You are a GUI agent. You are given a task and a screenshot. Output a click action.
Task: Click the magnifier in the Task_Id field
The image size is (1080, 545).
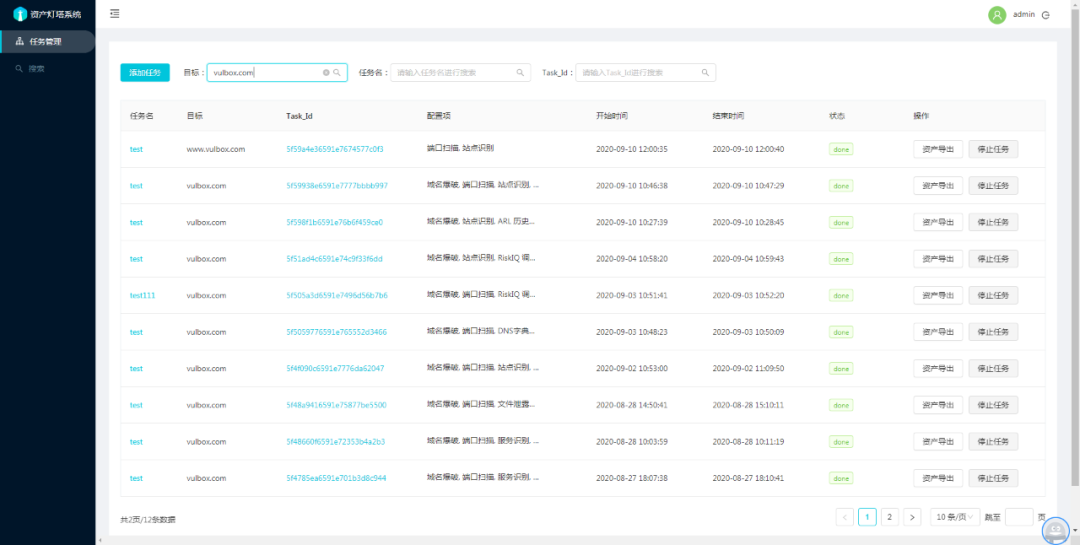(705, 72)
